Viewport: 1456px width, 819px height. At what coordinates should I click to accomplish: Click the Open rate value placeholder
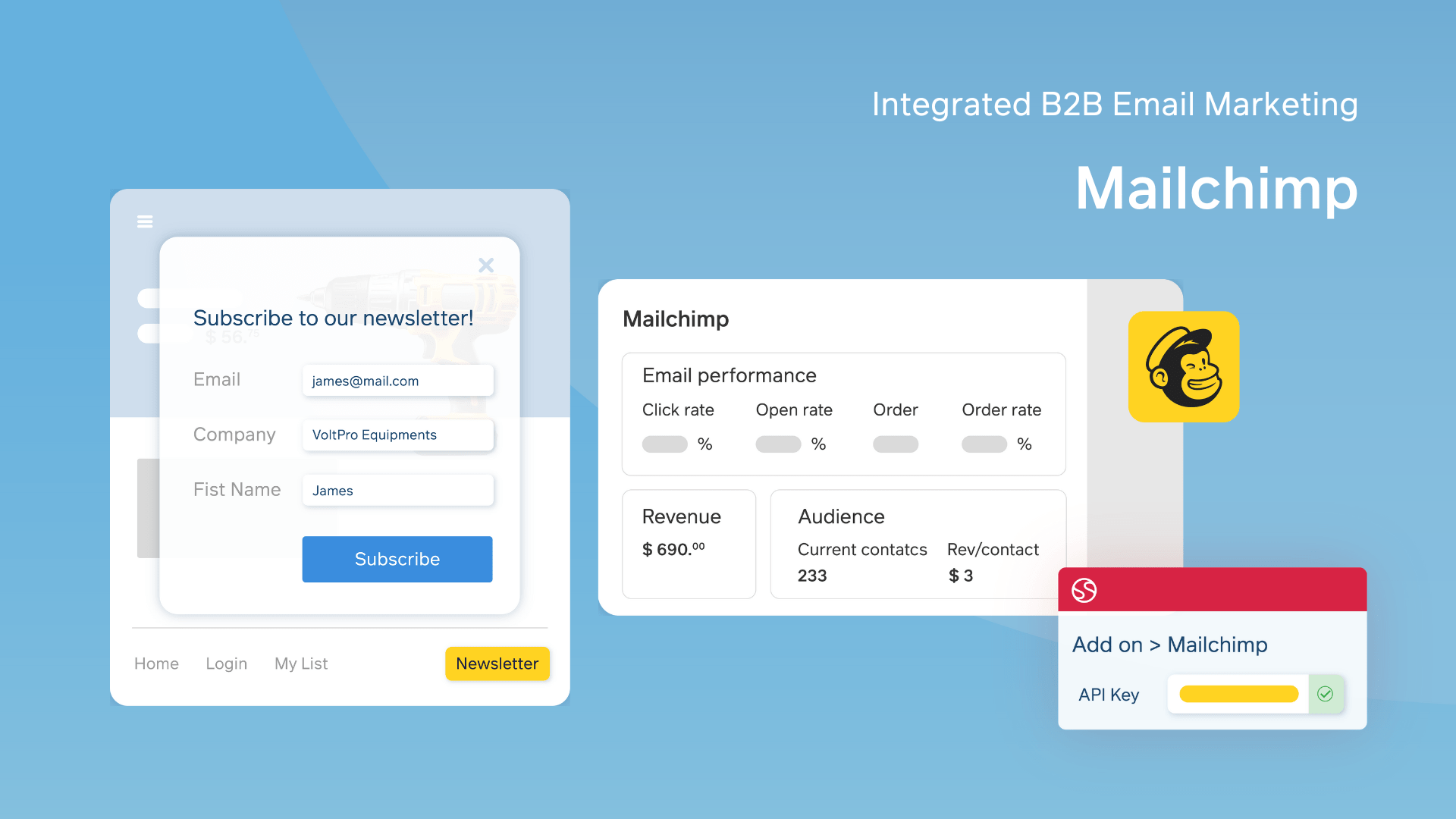pyautogui.click(x=778, y=444)
